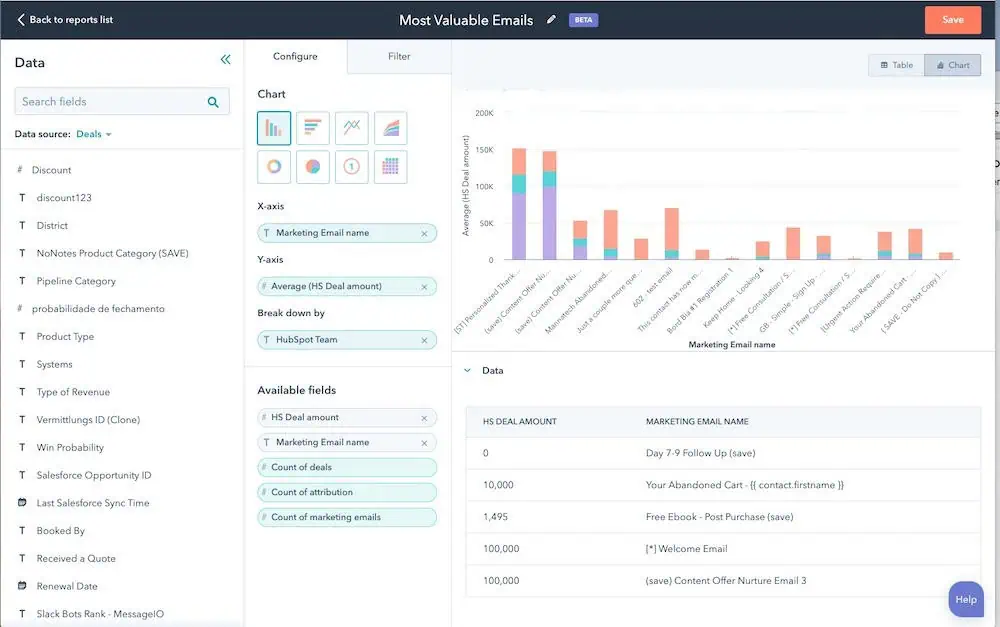Remove HubSpot Team from Break down by

click(424, 341)
